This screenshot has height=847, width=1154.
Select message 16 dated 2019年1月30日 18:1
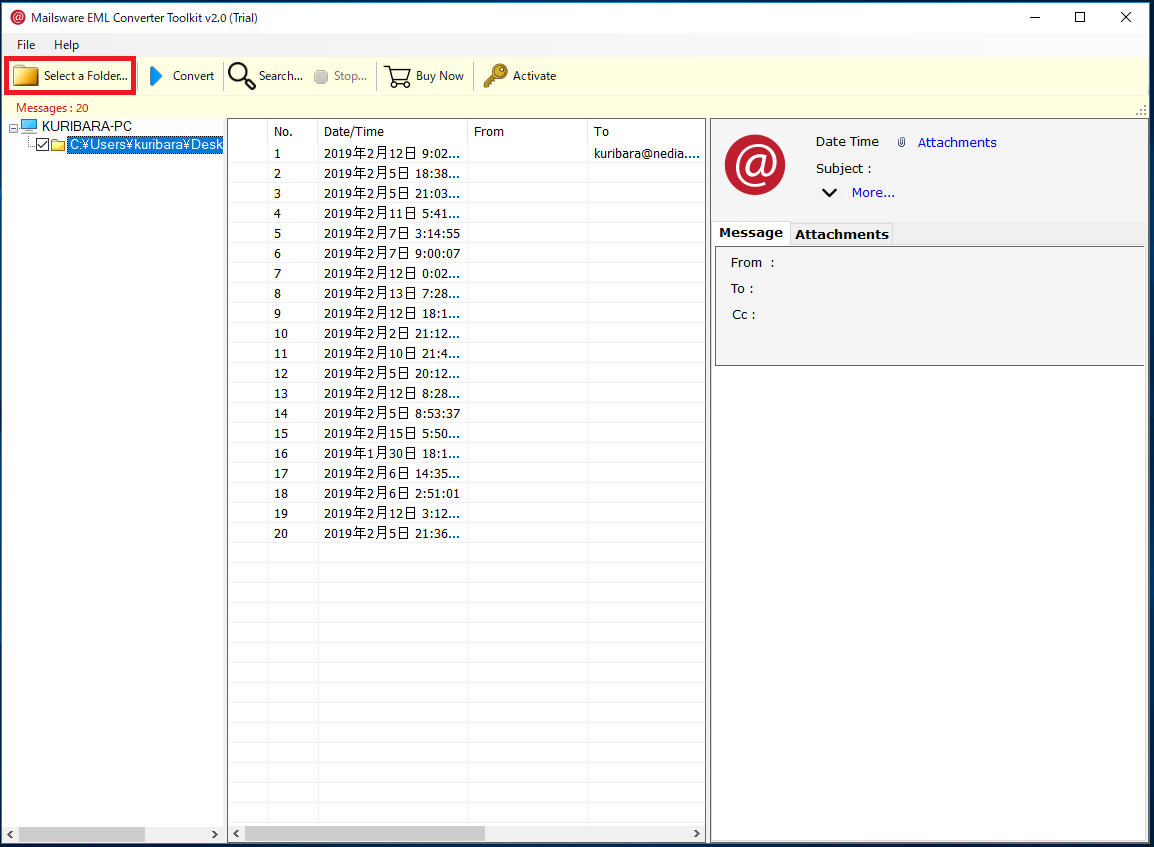pyautogui.click(x=466, y=453)
